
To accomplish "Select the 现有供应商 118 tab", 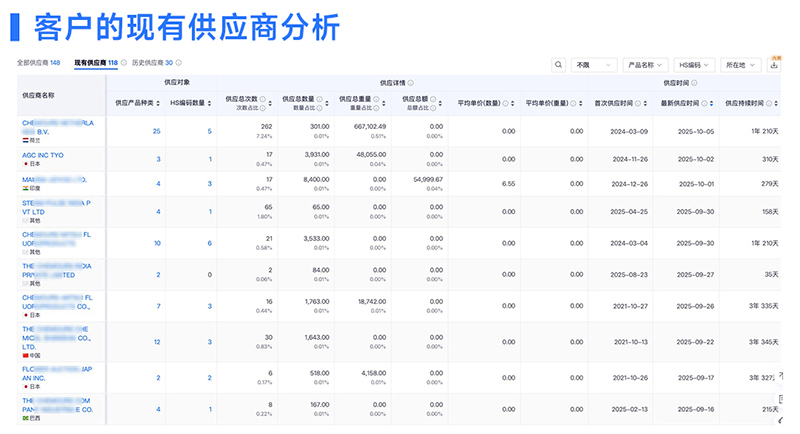I will click(96, 63).
